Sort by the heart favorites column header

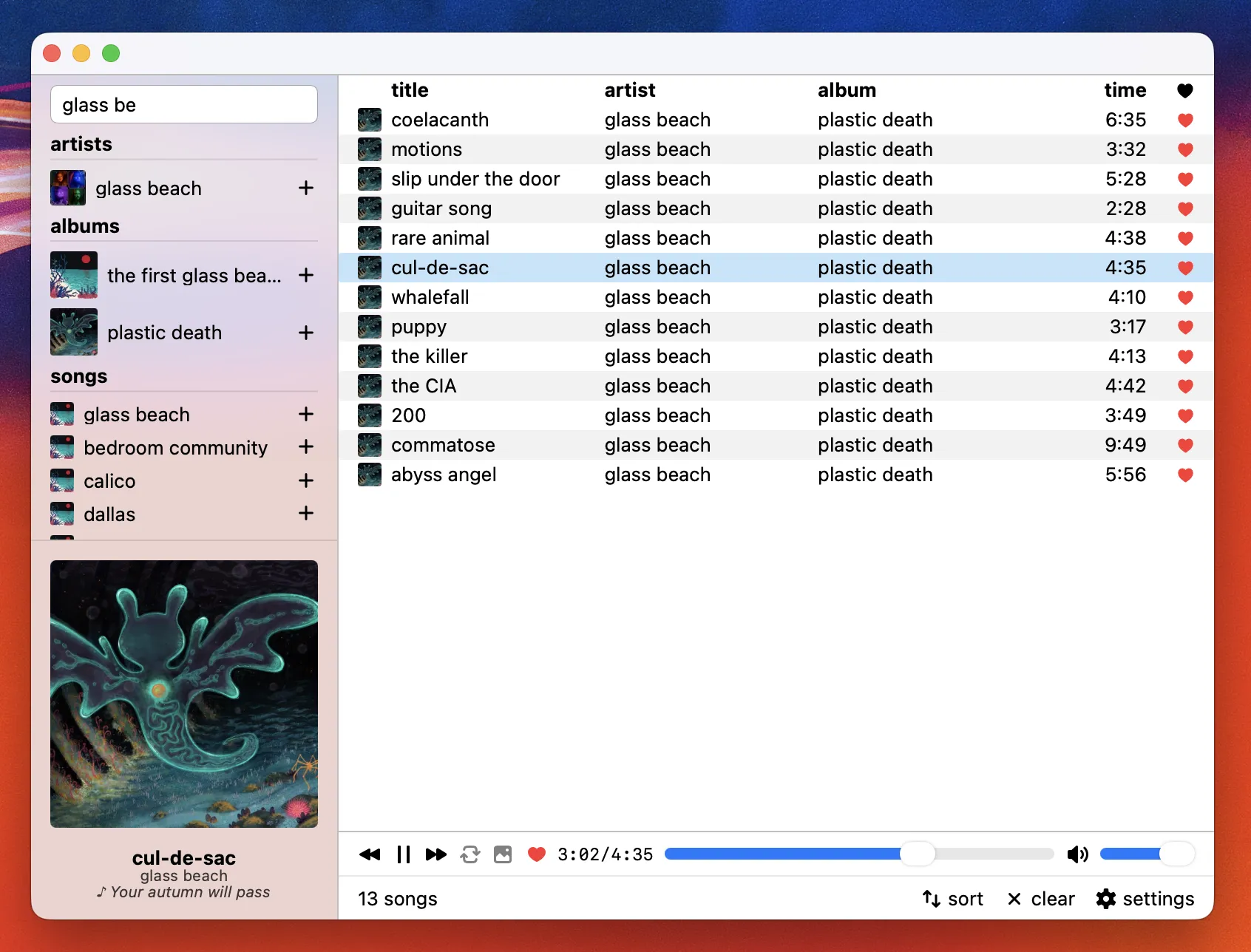click(1185, 90)
